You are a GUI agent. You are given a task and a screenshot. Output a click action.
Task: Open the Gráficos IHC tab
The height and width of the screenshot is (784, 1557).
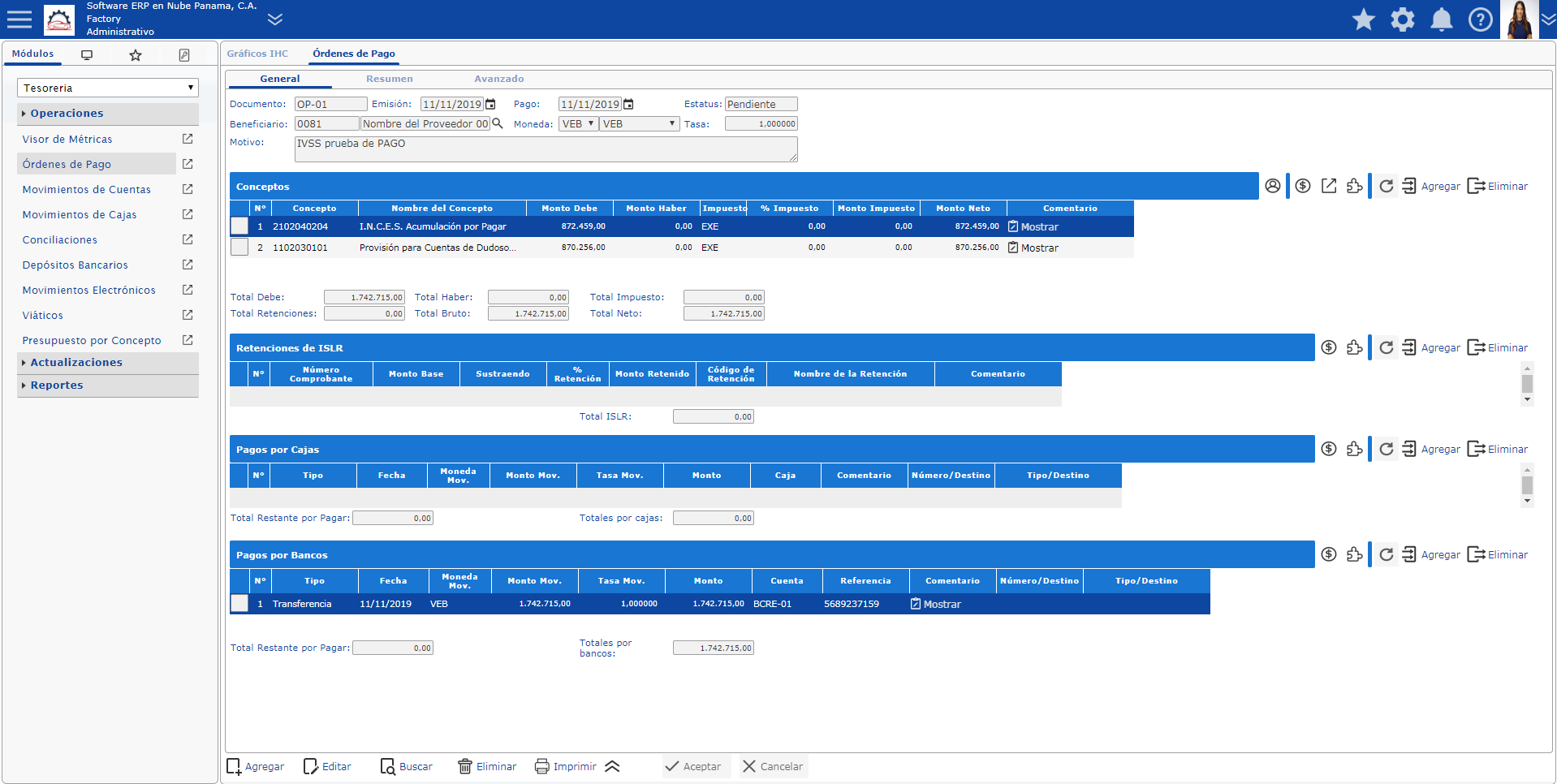coord(257,54)
